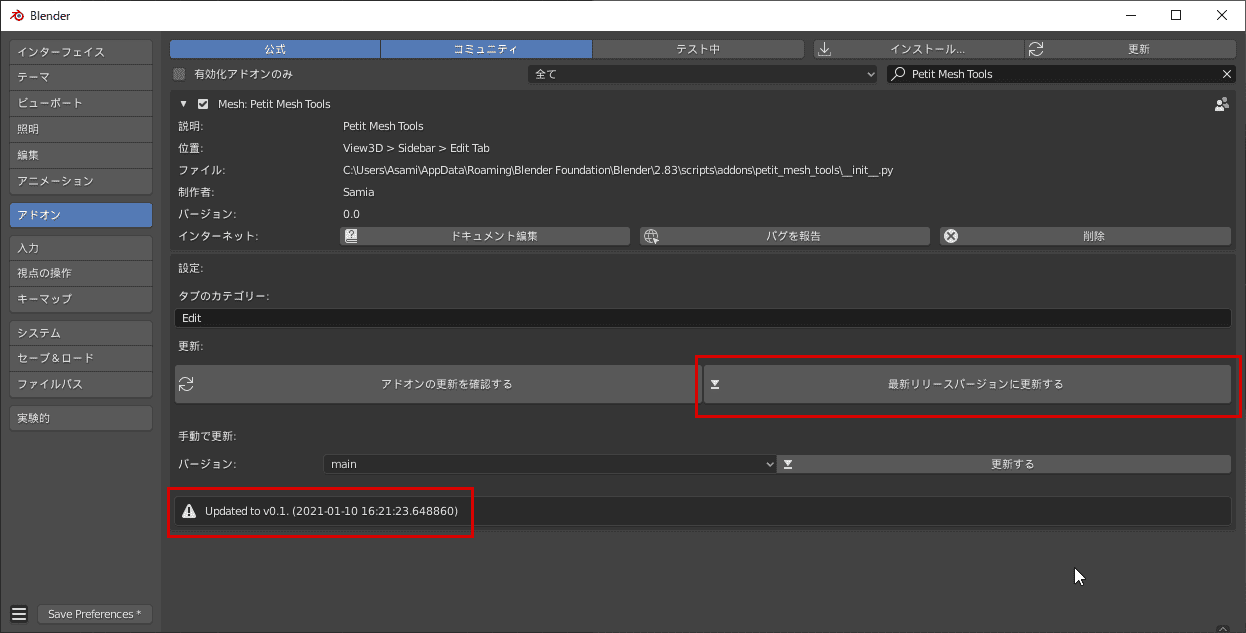The height and width of the screenshot is (633, 1246).
Task: Open the 視点の操作 preferences section
Action: pos(81,273)
